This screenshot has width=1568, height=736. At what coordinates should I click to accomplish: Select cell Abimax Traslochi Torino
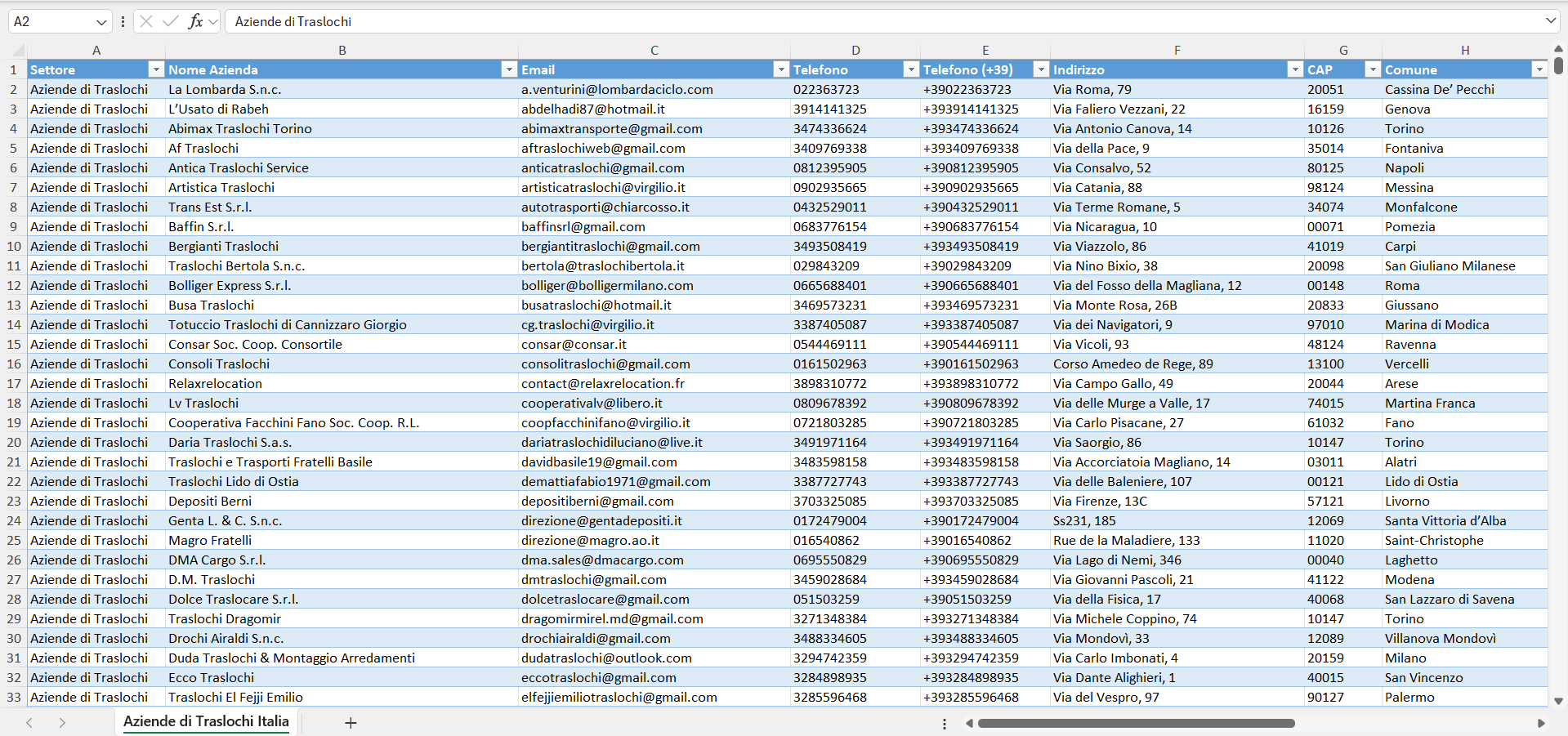point(342,128)
